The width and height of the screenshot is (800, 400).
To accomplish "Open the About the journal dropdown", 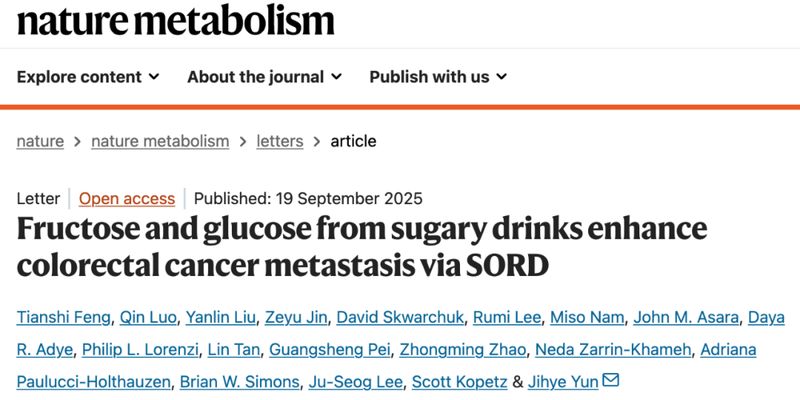I will point(264,77).
